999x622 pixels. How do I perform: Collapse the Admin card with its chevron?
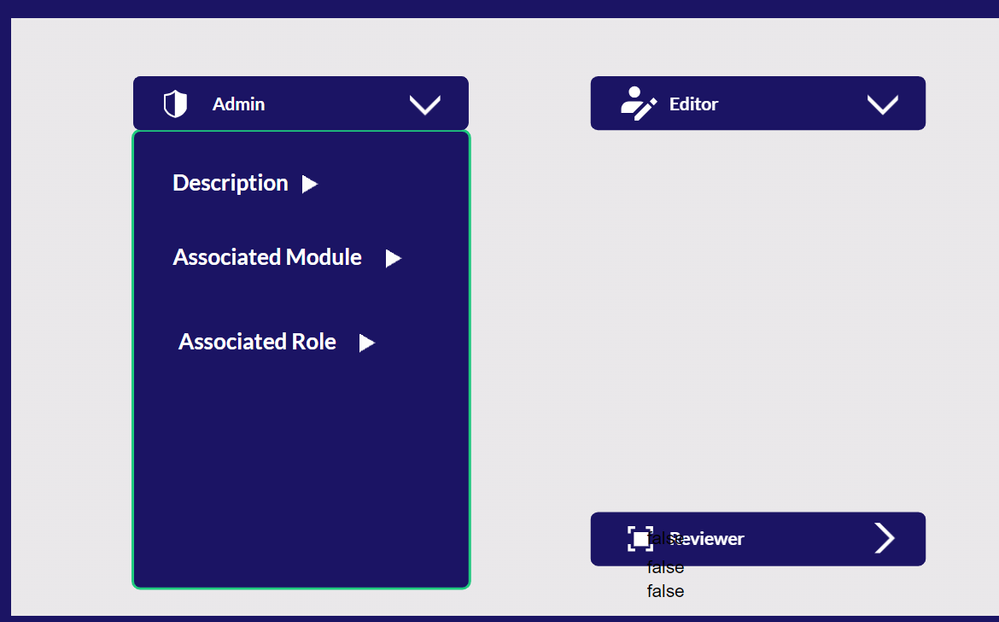(x=425, y=104)
